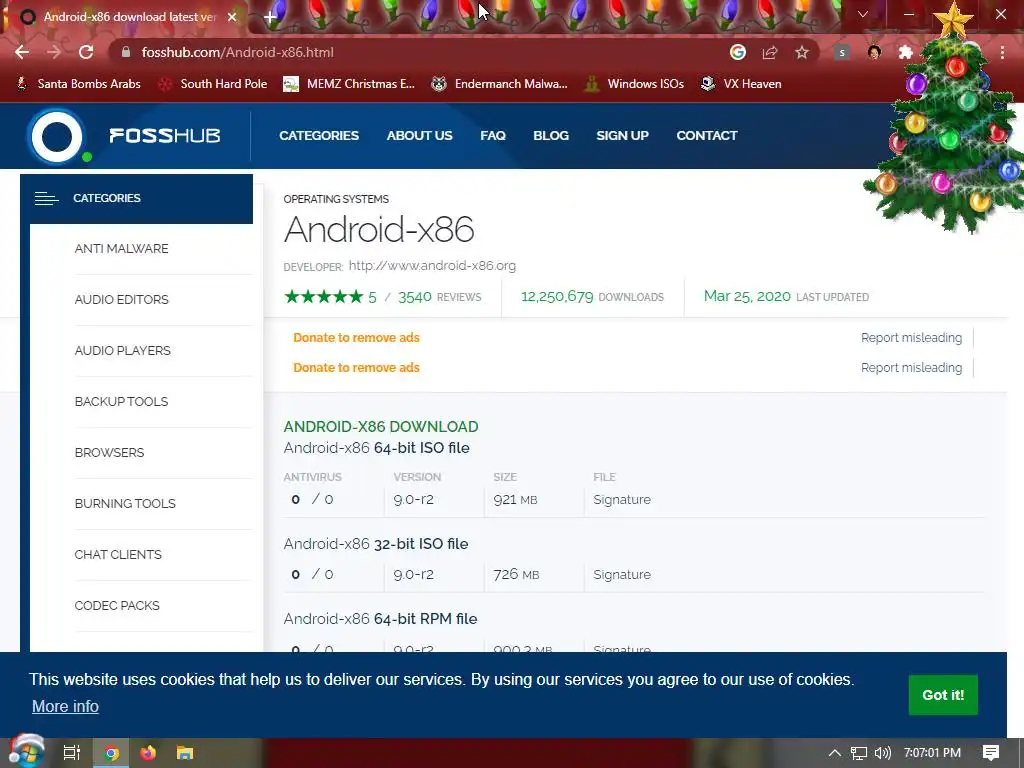Click the 7:07:01 PM taskbar clock
The height and width of the screenshot is (768, 1024).
tap(932, 753)
